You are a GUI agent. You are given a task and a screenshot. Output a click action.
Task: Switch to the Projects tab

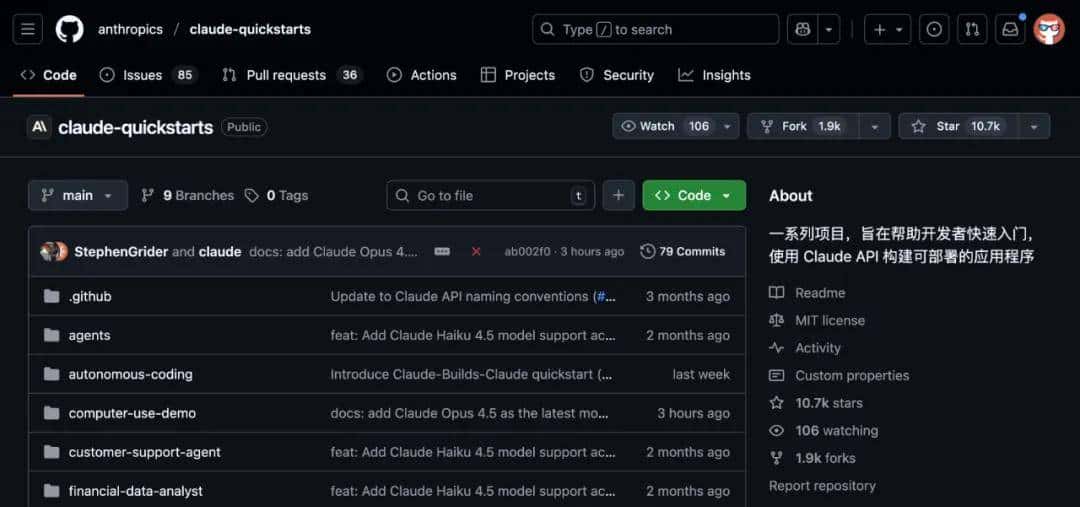tap(518, 75)
